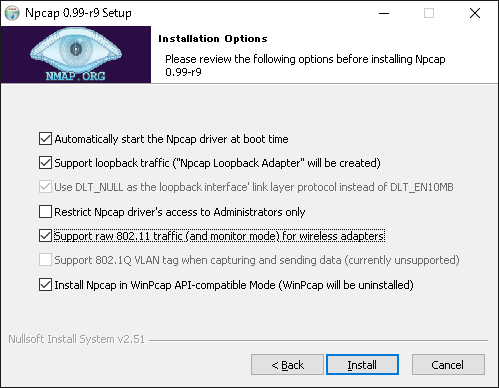Click the Nullsoft Install System v2.51 label
The image size is (499, 388).
76,339
